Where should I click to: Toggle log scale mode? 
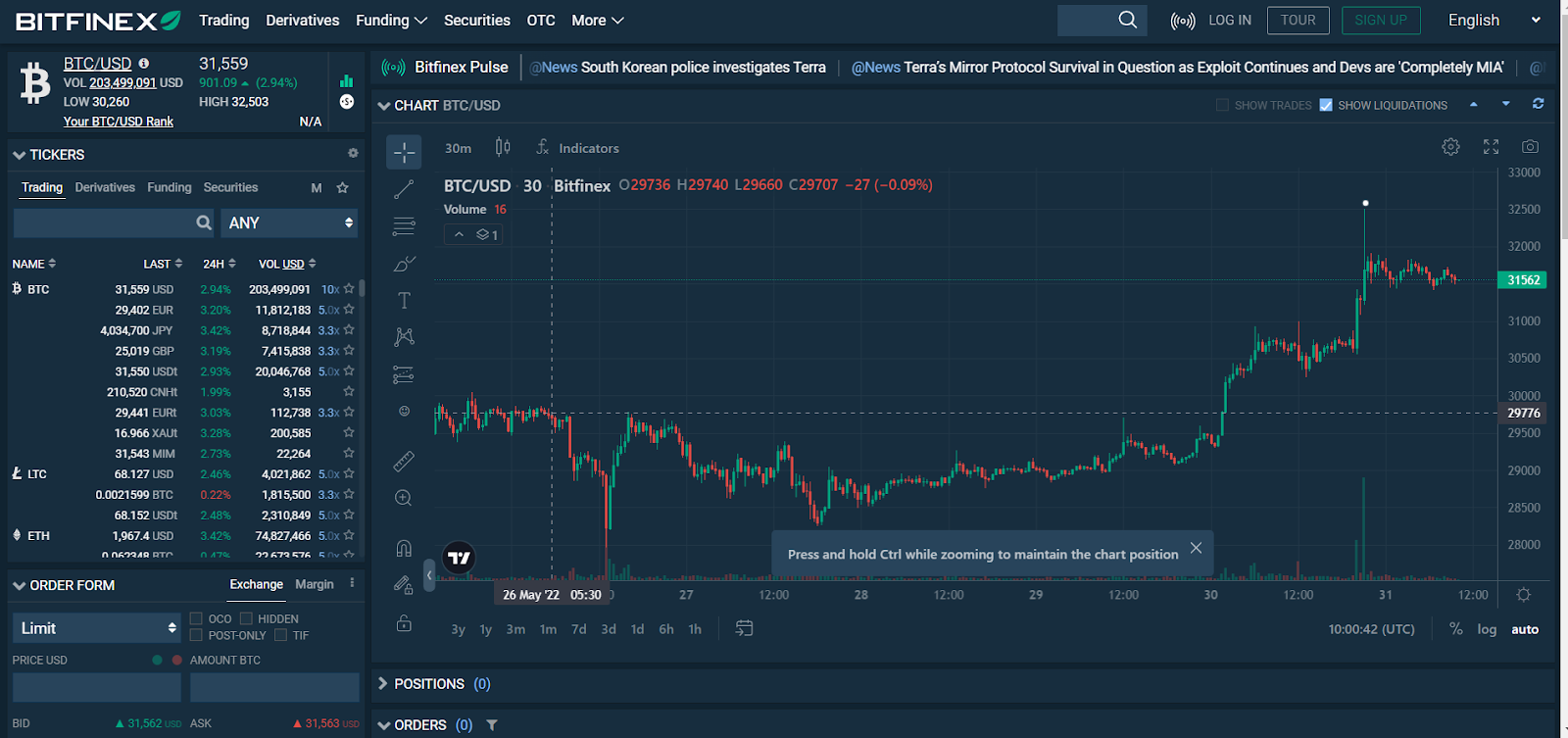point(1487,629)
